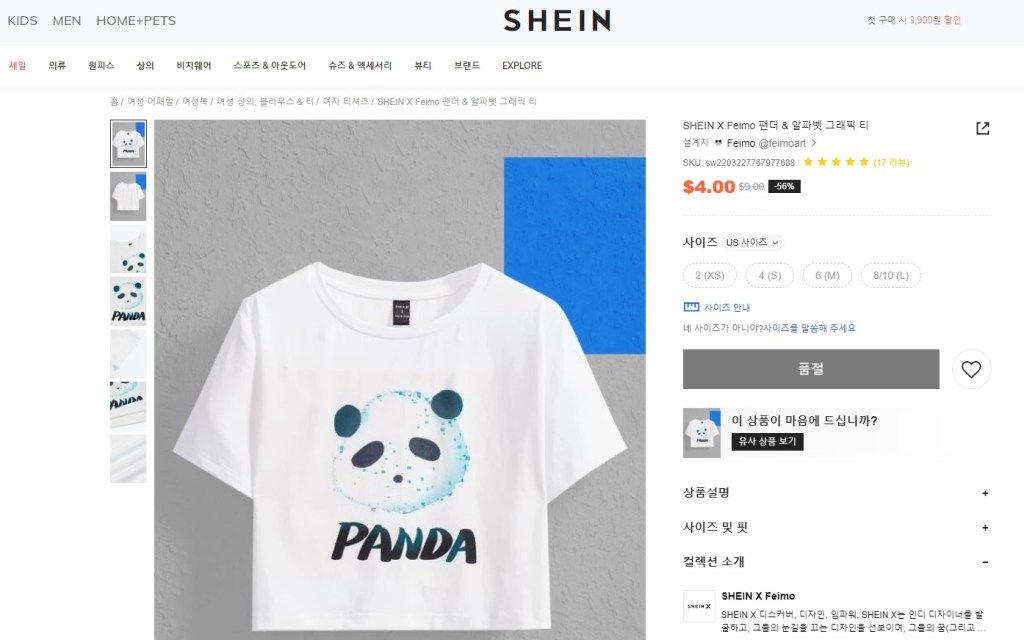Open the US 사이즈 dropdown
1024x640 pixels.
753,242
